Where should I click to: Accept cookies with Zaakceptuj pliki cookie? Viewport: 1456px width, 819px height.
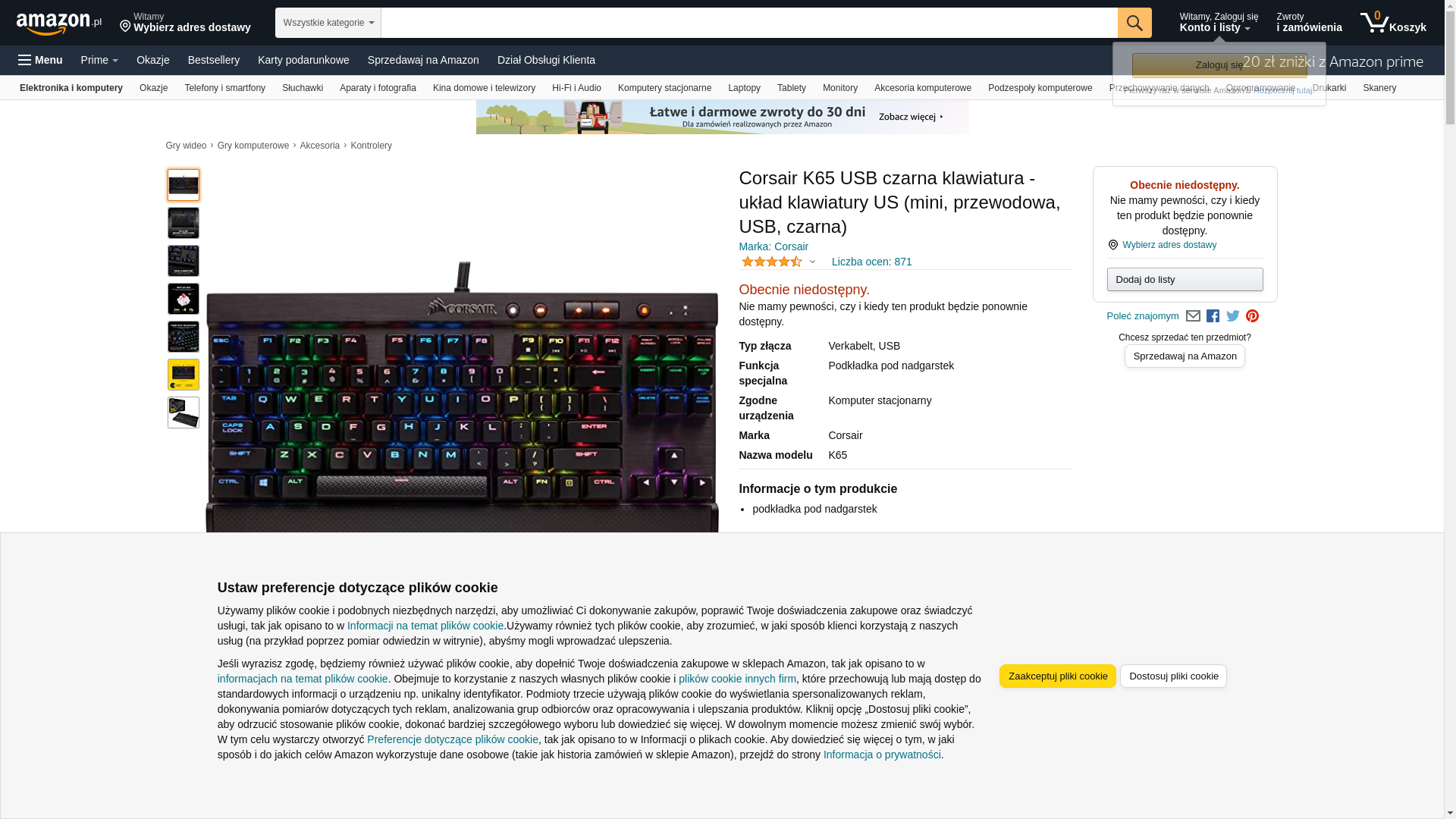[1057, 676]
